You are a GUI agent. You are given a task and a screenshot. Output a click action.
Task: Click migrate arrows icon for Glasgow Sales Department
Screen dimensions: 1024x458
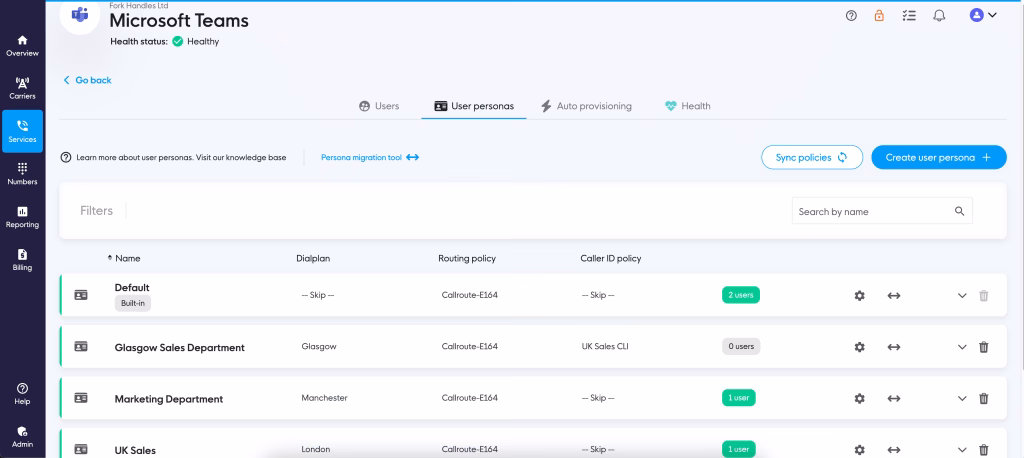894,347
